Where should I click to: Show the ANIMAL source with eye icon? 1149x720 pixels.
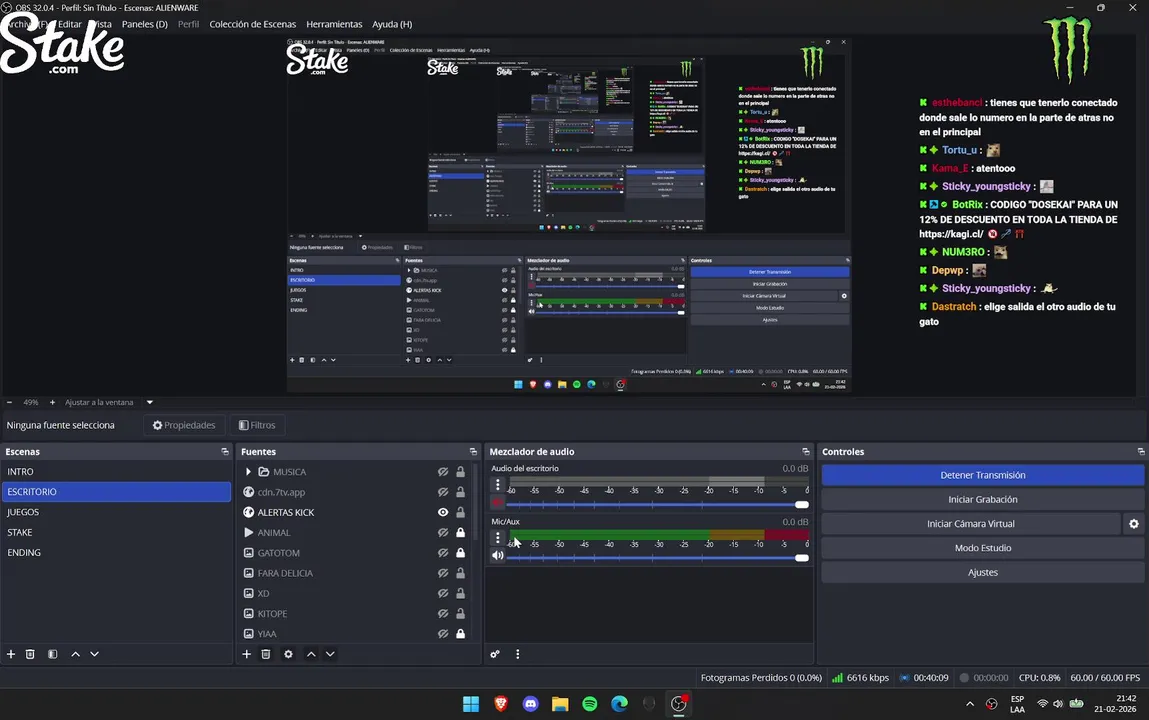[443, 532]
